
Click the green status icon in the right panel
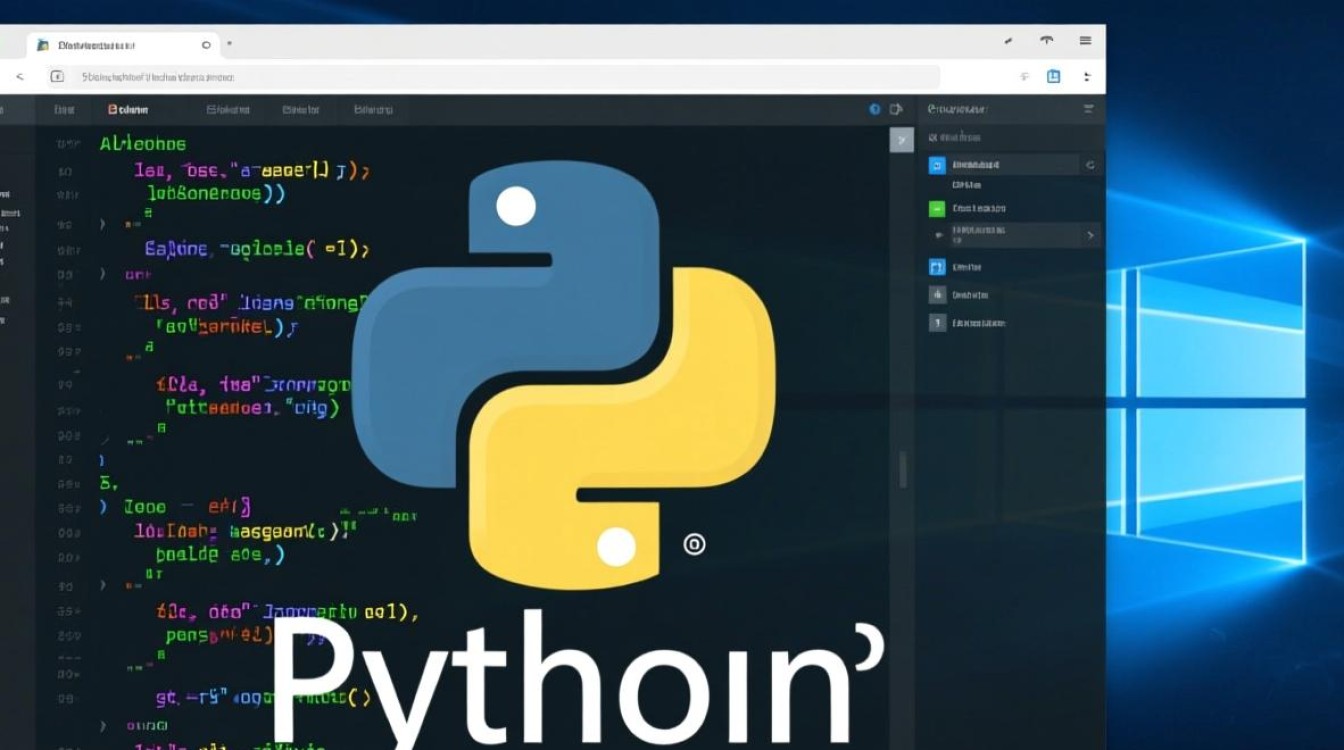[937, 207]
